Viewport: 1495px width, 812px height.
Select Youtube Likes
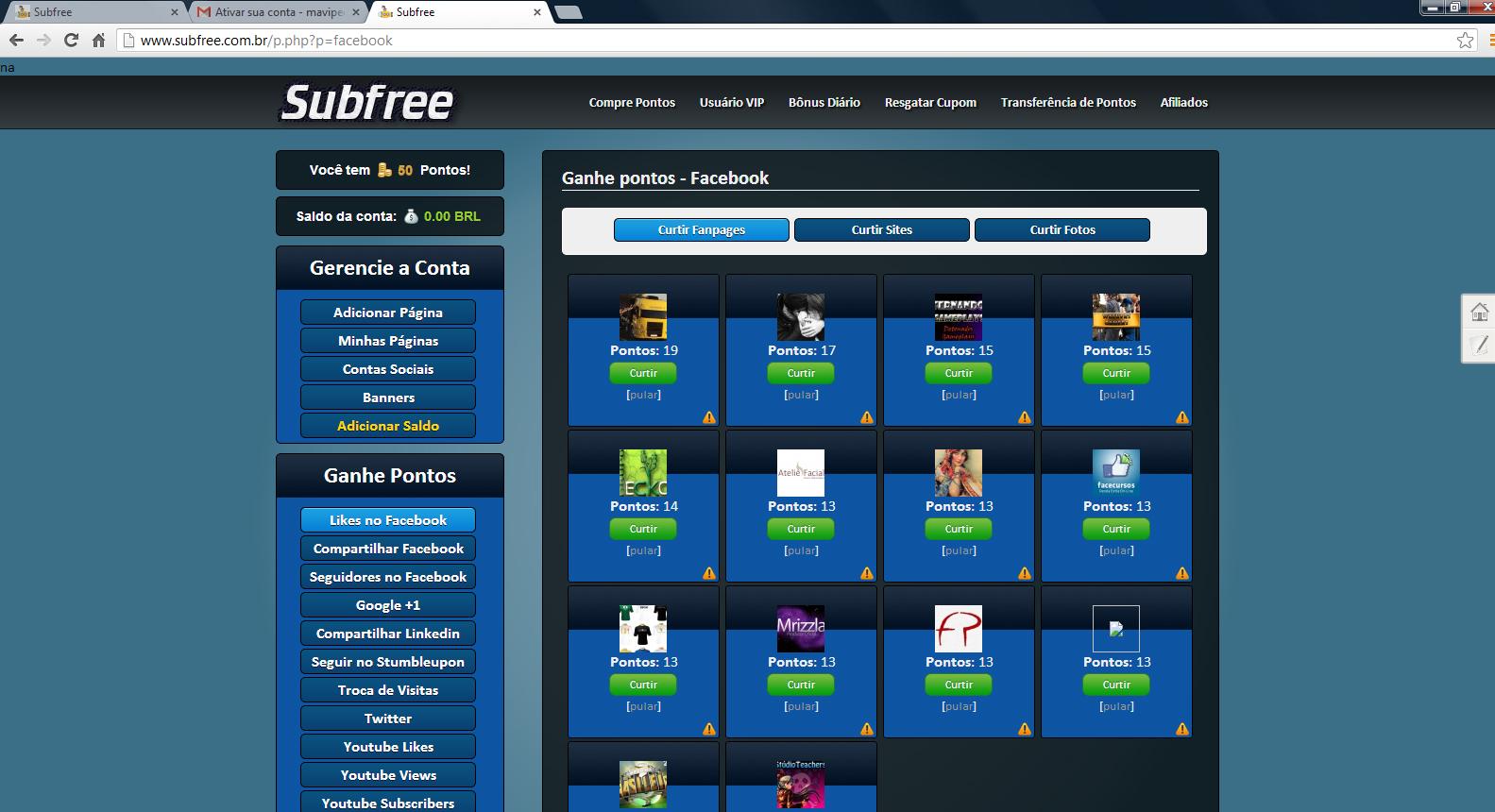coord(388,747)
